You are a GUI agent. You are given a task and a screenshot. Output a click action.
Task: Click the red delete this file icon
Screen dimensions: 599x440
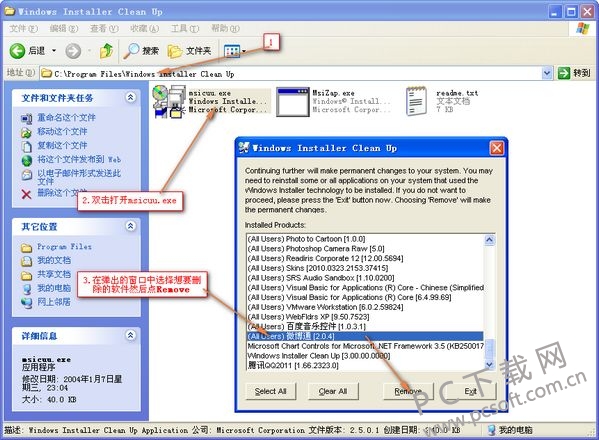[26, 194]
